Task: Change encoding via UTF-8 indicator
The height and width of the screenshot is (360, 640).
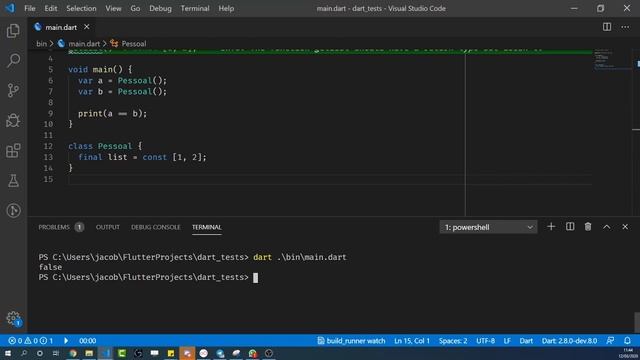Action: 485,341
